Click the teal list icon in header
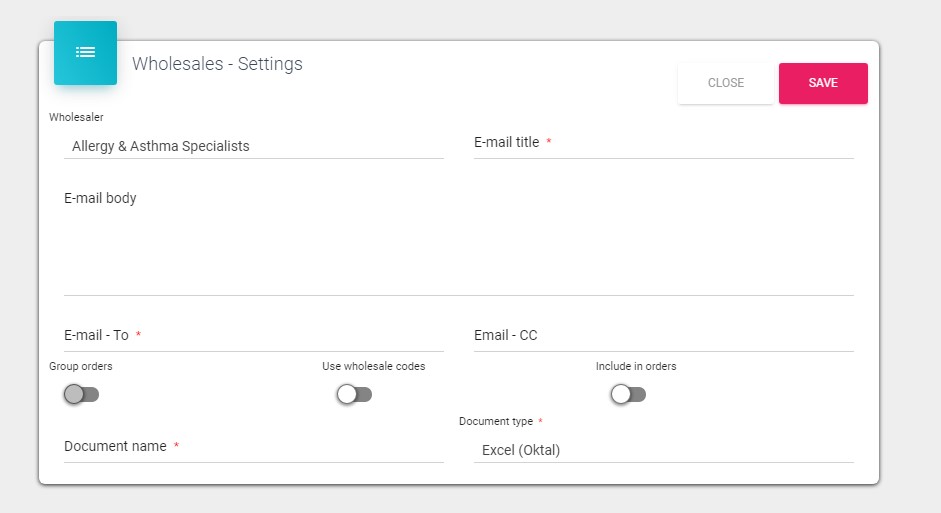 85,52
